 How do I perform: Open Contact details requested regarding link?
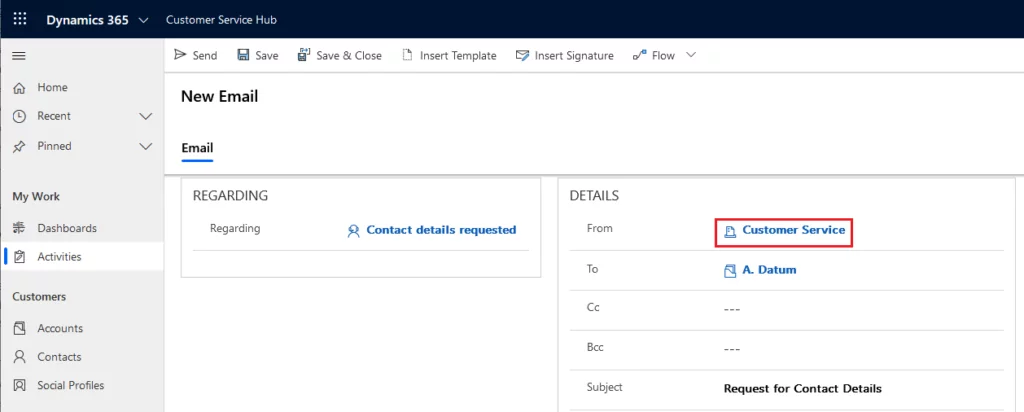(x=441, y=230)
